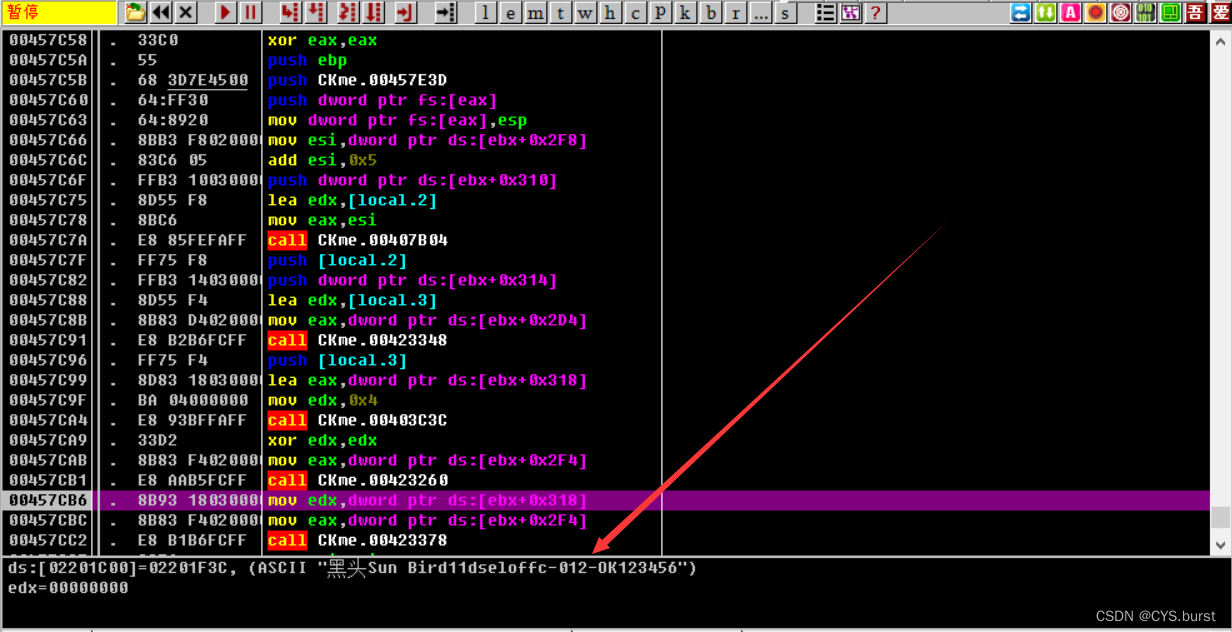Open the Handles window

click(x=610, y=13)
